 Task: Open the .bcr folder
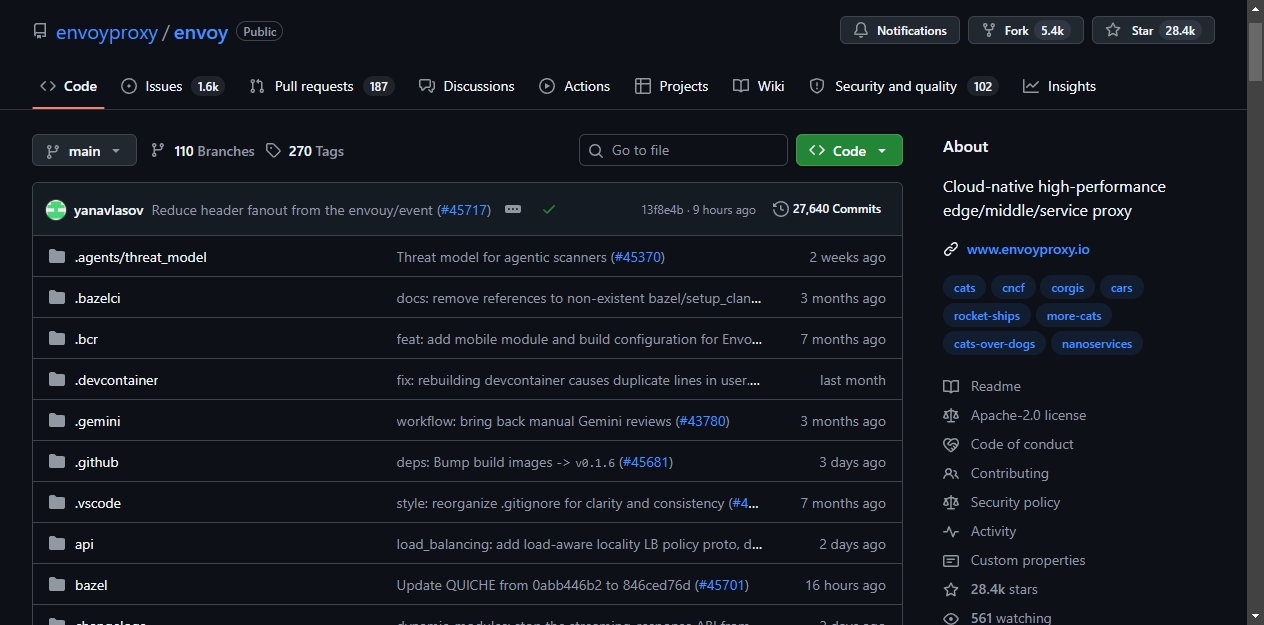click(x=86, y=339)
